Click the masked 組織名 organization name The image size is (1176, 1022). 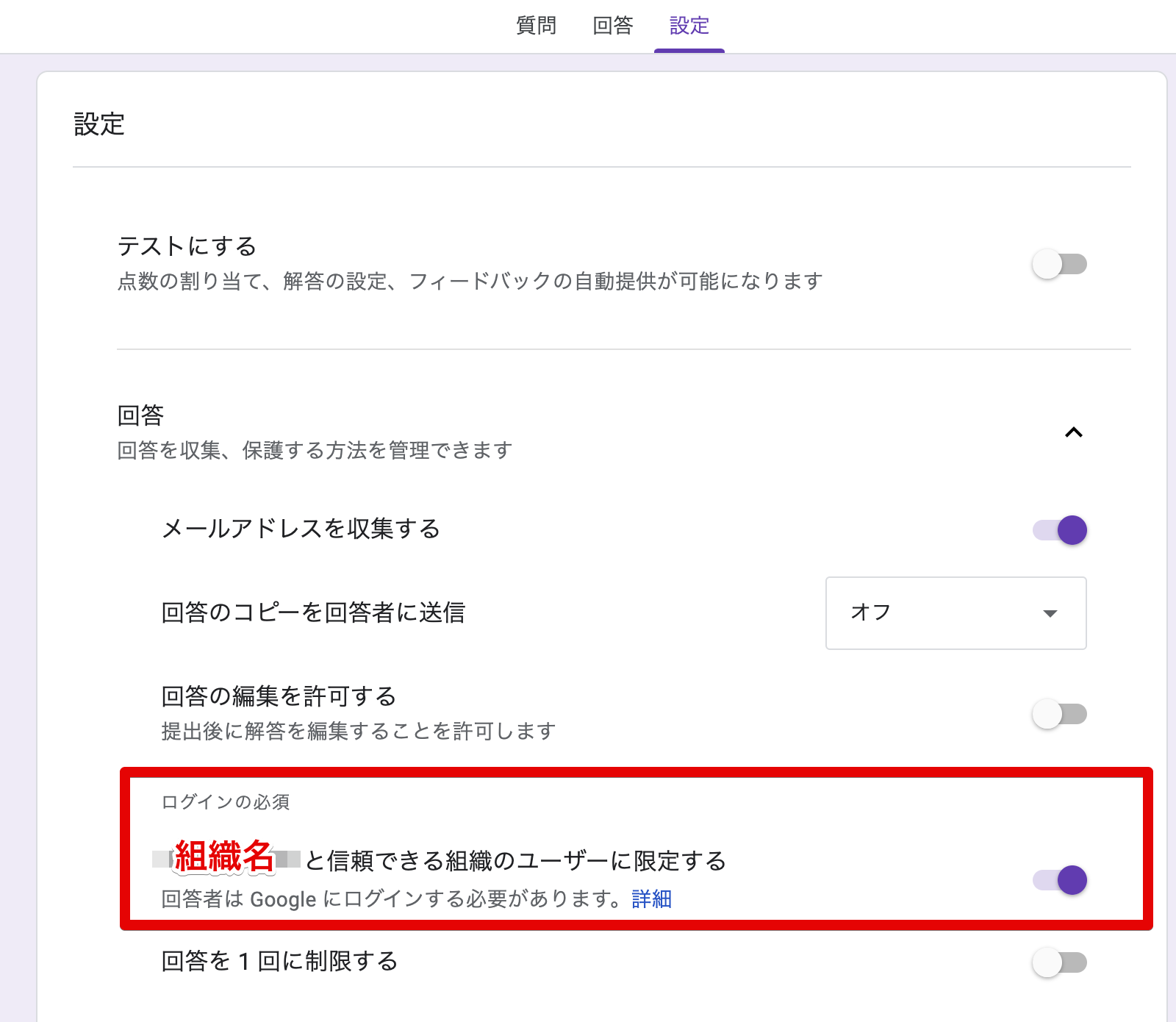[224, 857]
